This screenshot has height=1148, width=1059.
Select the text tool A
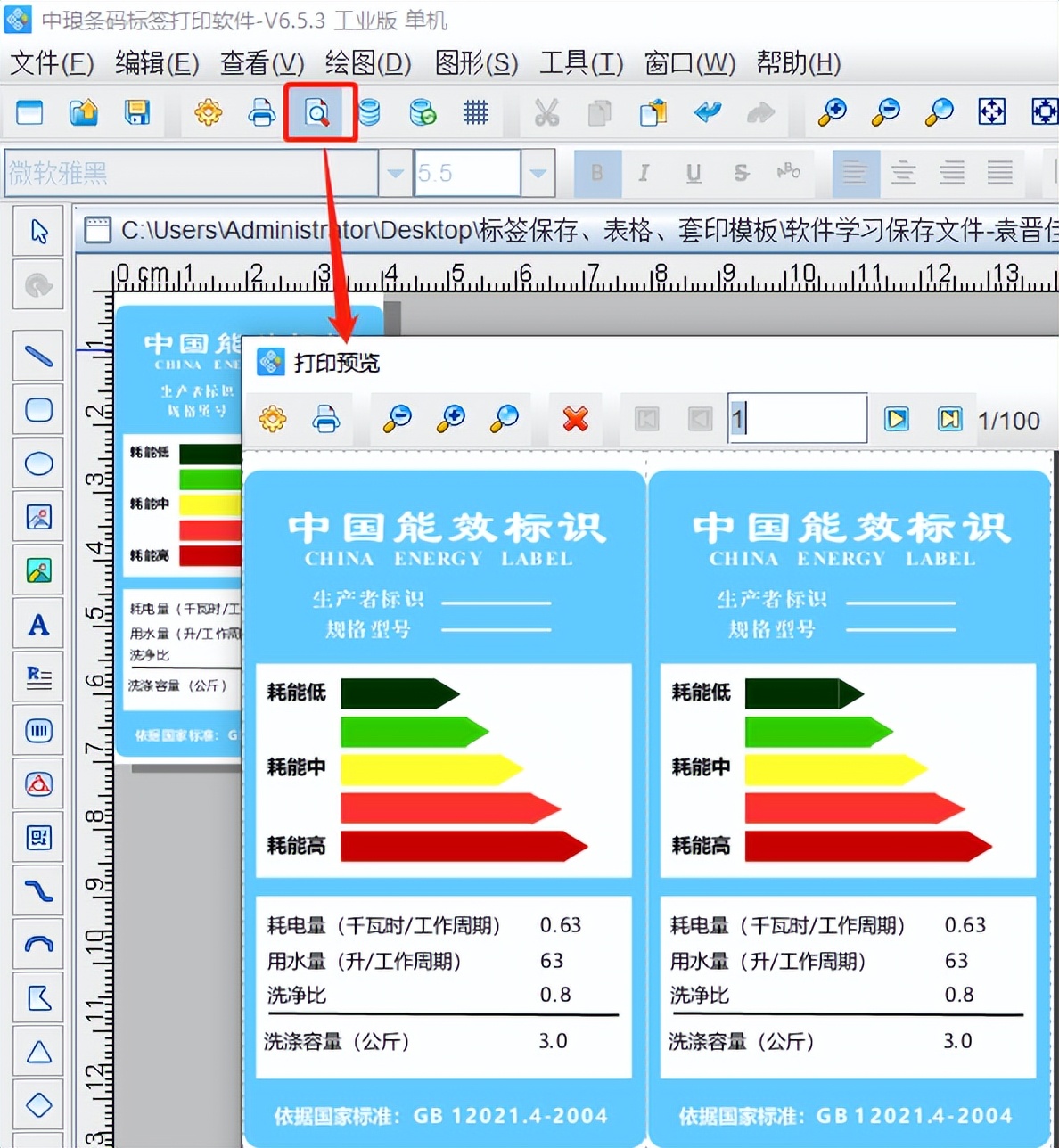(x=38, y=624)
